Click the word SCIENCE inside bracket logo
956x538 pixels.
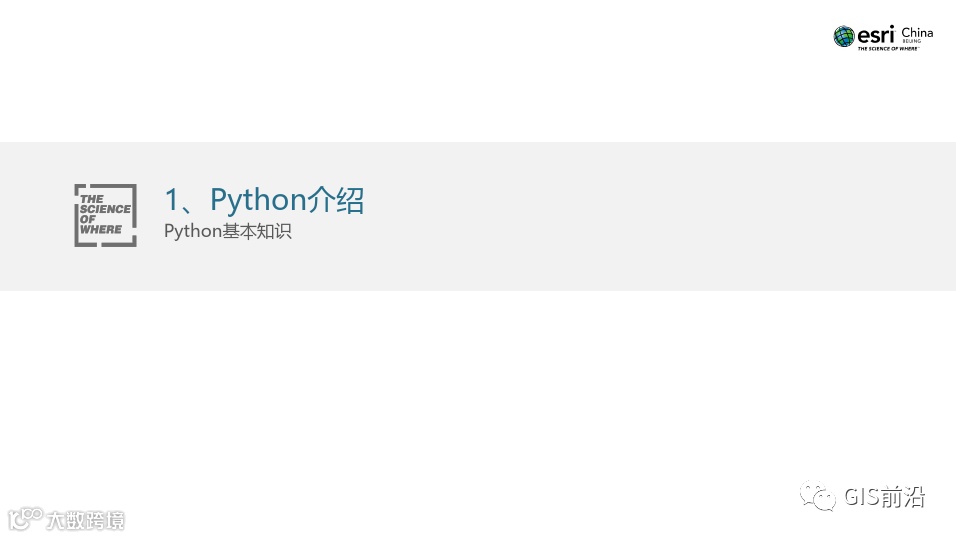(105, 209)
